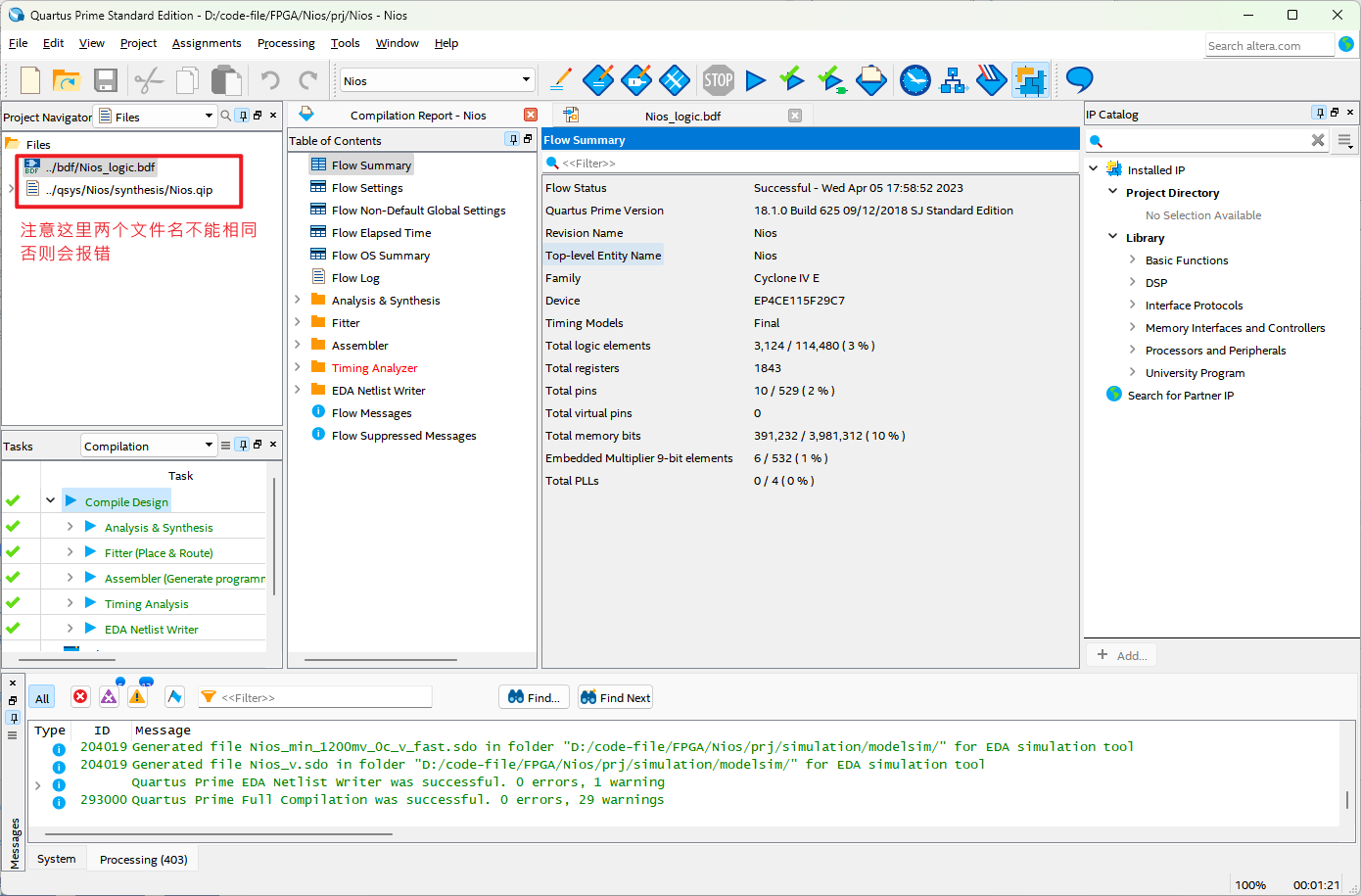Open the Processing menu
The height and width of the screenshot is (896, 1361).
pos(286,43)
